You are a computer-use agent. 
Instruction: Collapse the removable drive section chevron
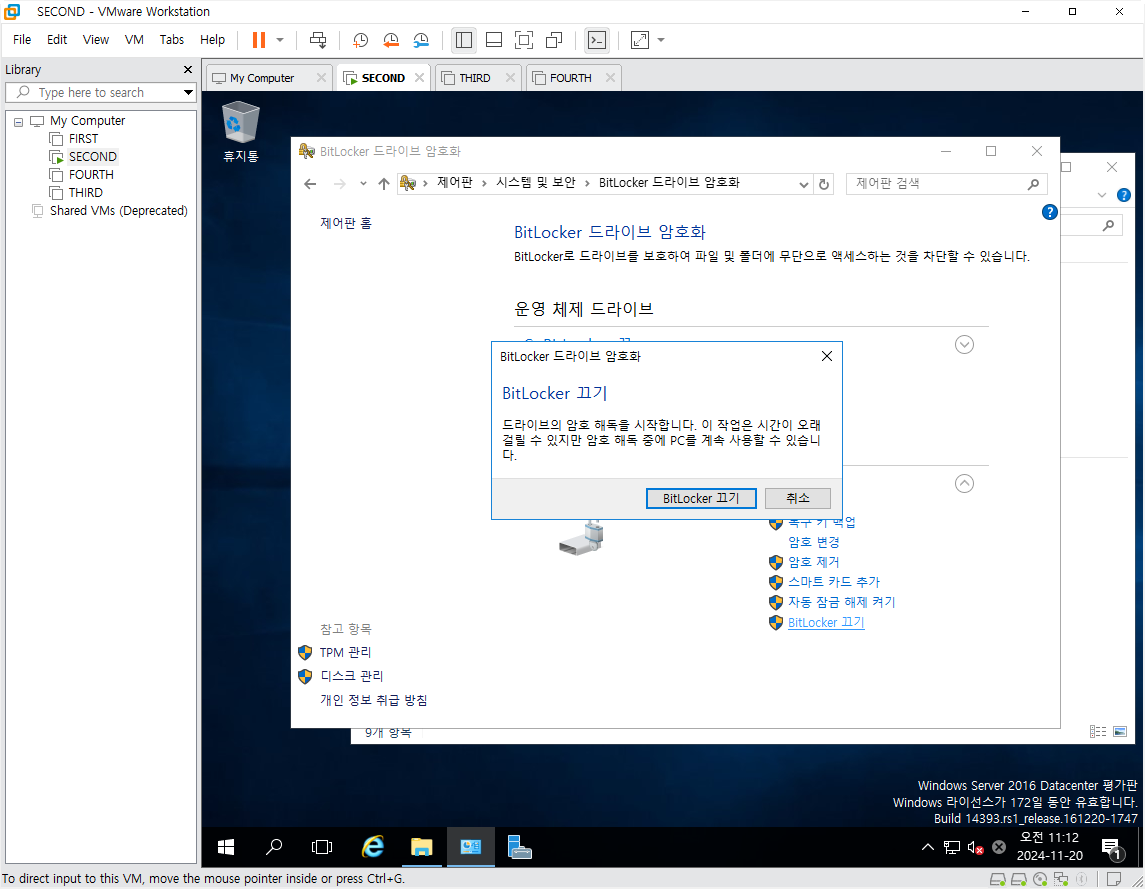pos(965,484)
